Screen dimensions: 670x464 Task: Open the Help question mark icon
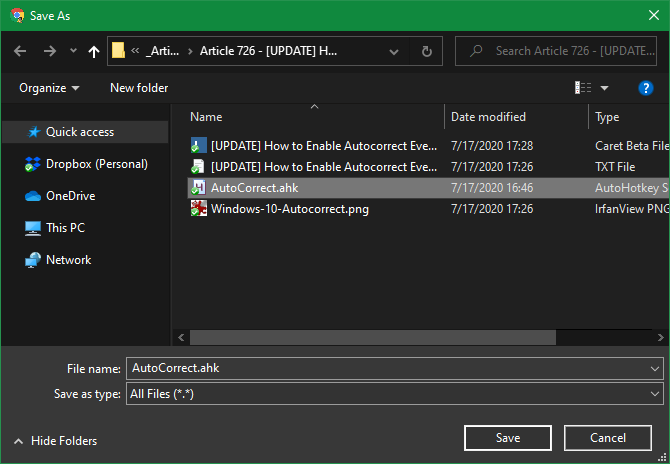(x=645, y=88)
